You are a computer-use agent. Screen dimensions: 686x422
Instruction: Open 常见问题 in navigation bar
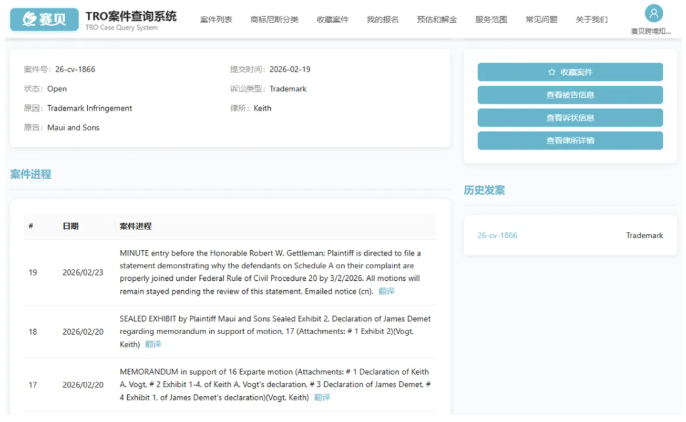tap(543, 20)
